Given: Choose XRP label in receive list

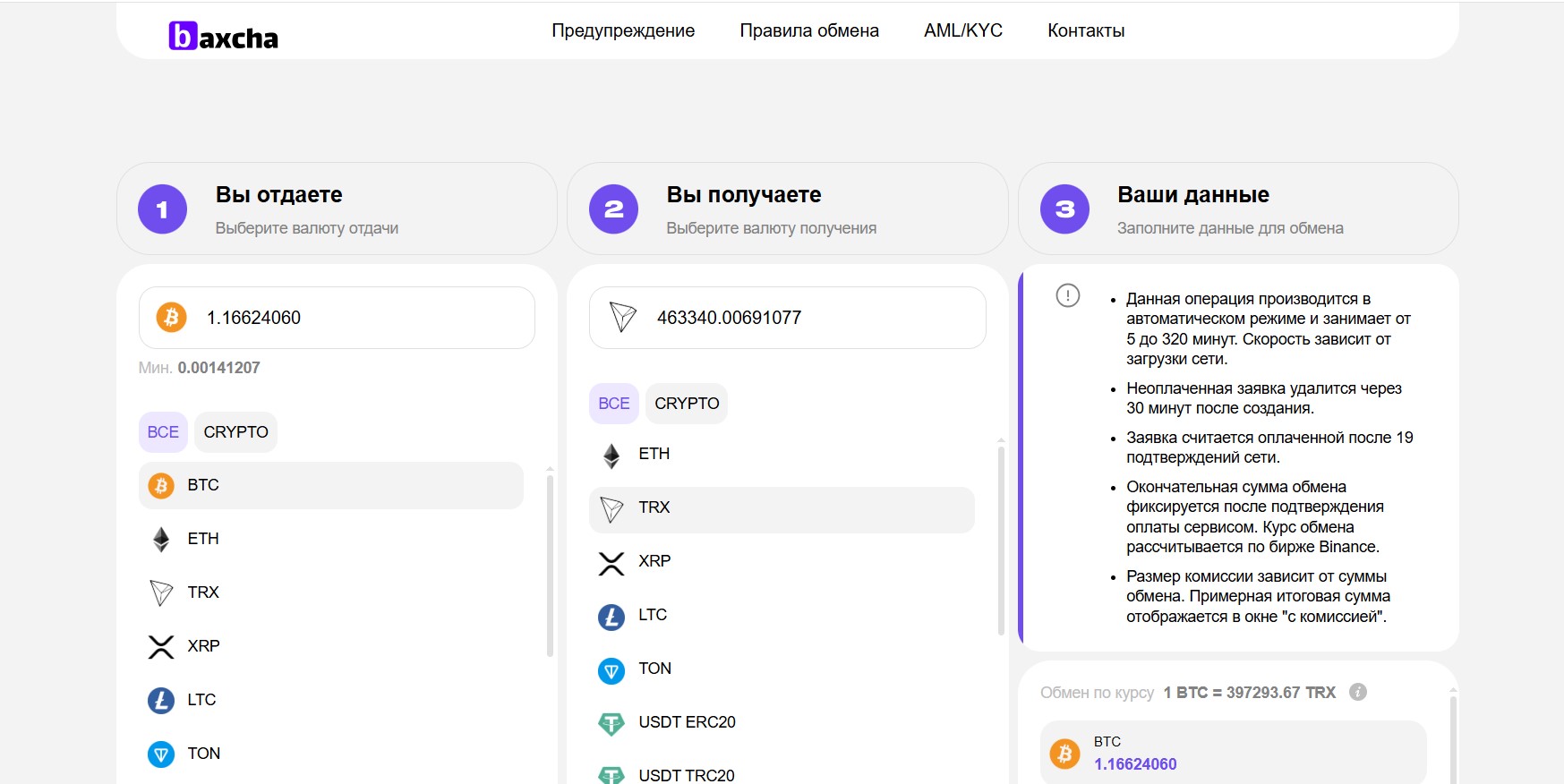Looking at the screenshot, I should tap(654, 561).
